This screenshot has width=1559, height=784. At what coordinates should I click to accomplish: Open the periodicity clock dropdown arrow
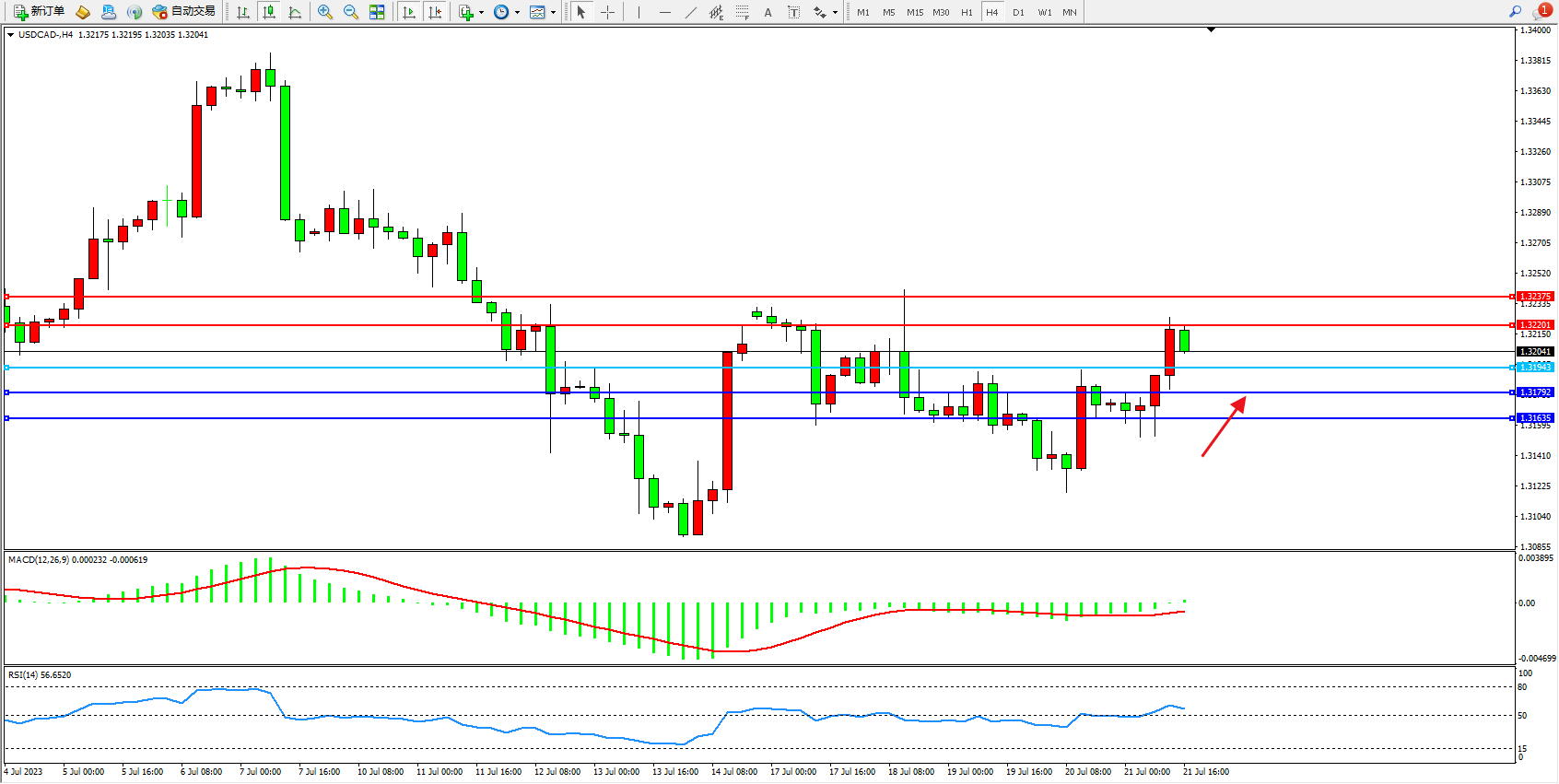(517, 13)
